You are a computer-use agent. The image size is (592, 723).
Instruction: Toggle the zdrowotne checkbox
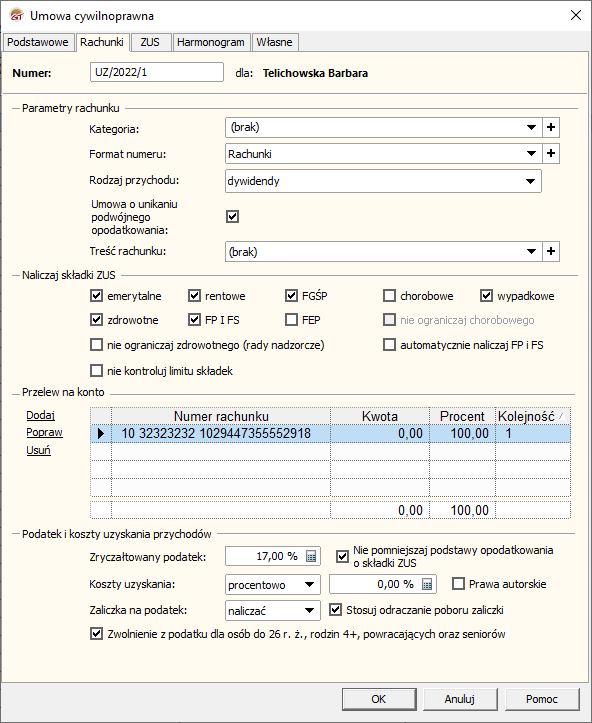[96, 320]
